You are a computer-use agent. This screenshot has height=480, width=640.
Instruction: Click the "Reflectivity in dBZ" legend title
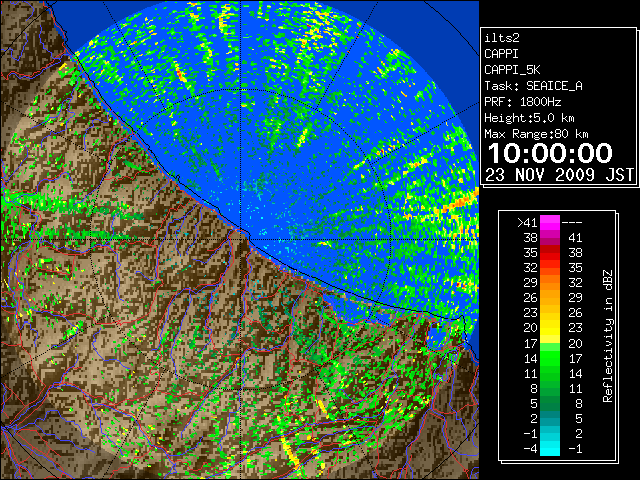click(x=607, y=336)
